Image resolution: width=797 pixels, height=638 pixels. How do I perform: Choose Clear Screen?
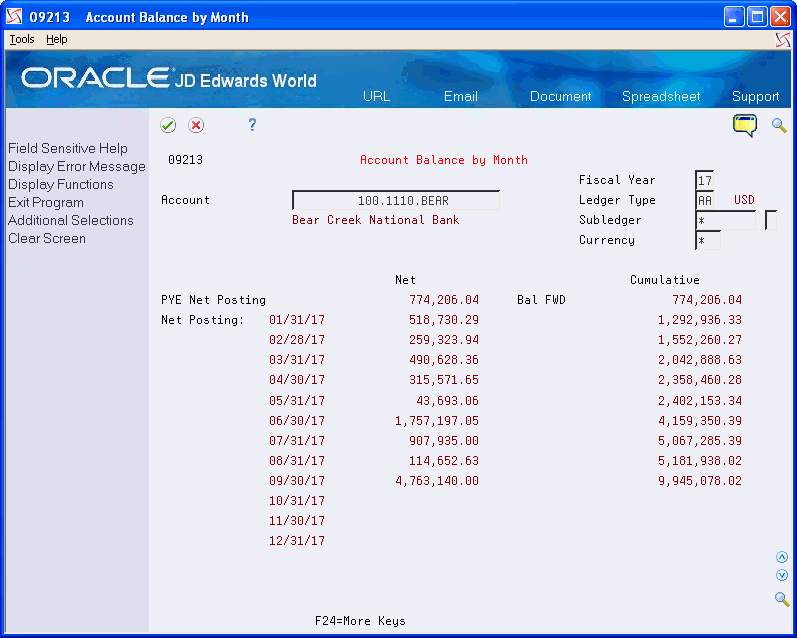47,238
